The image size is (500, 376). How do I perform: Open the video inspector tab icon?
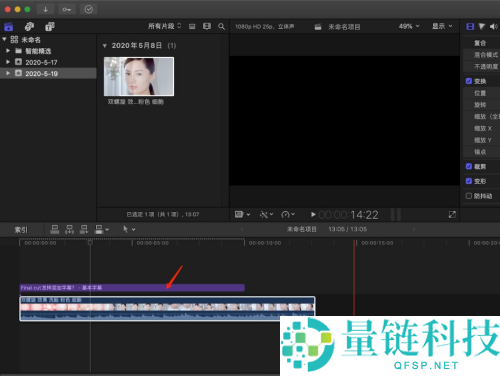[470, 26]
